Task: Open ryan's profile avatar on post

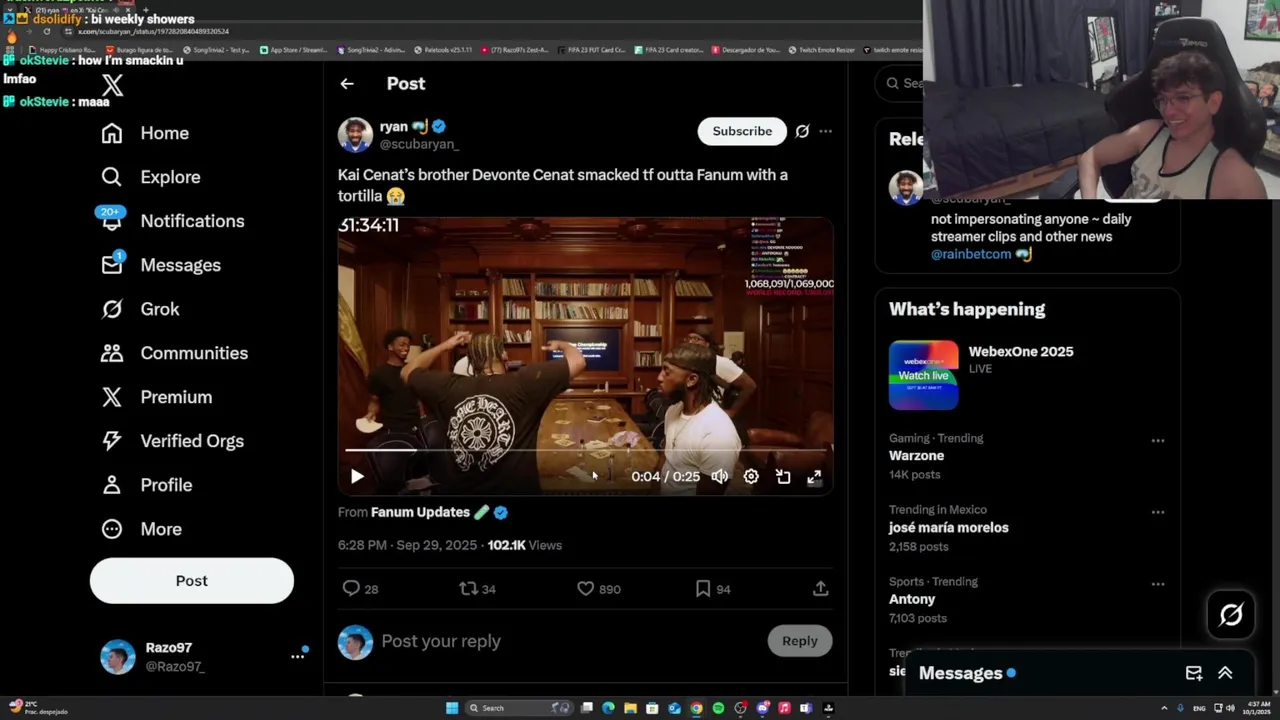Action: [355, 134]
